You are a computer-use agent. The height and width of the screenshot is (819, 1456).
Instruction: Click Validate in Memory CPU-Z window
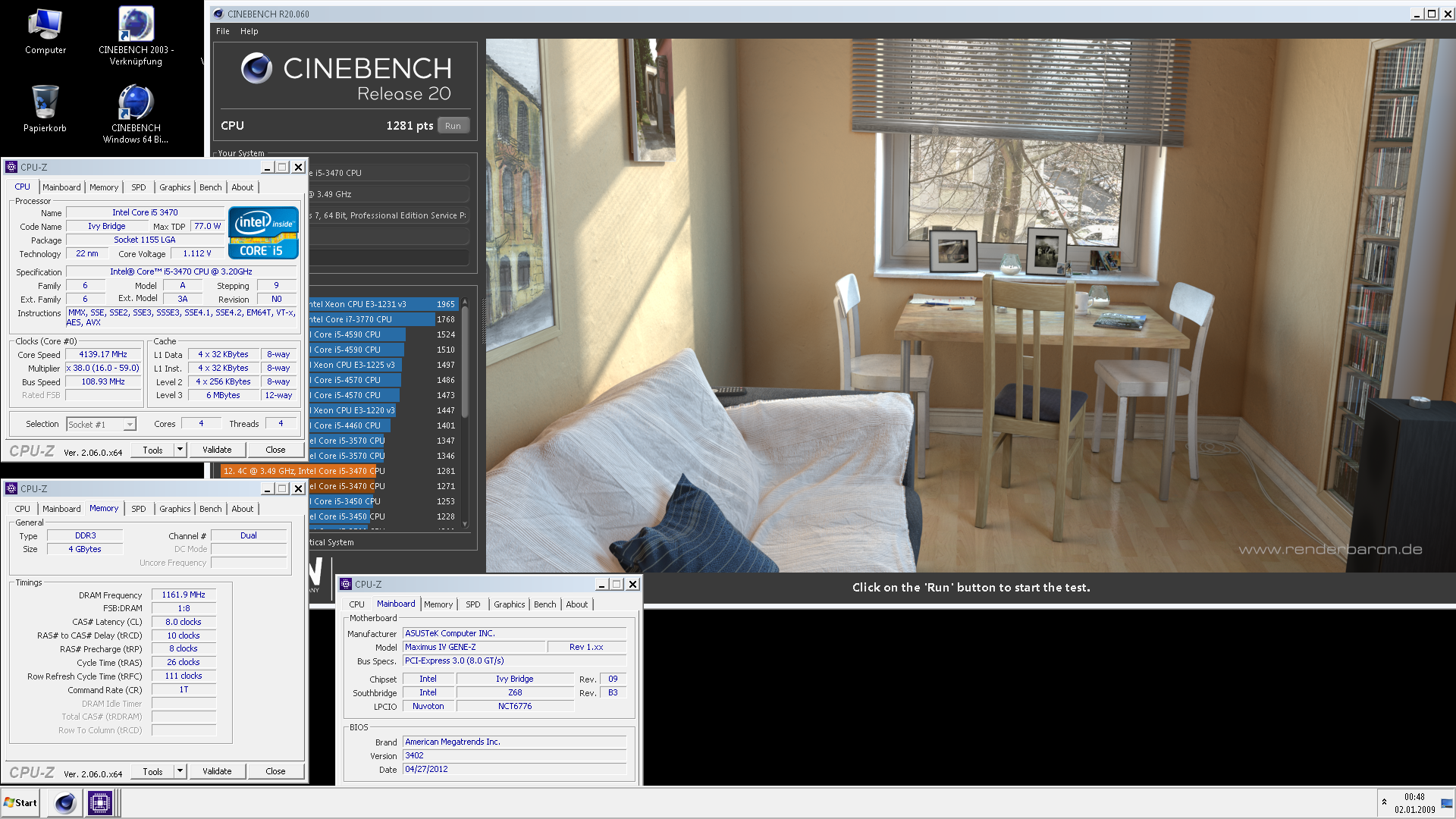(217, 771)
